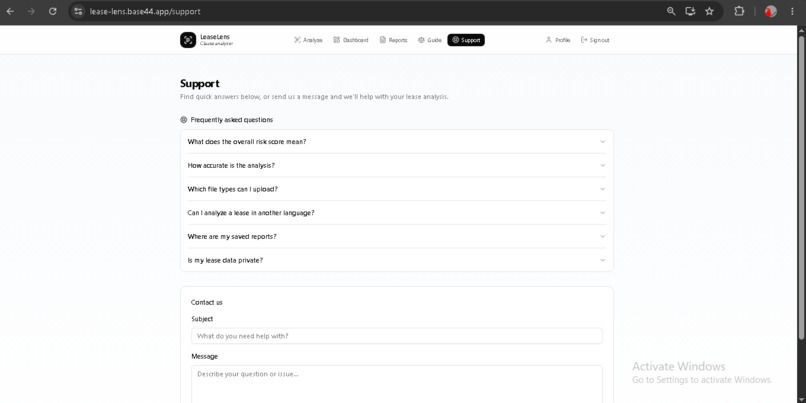Open the Analyze tab
Screen dimensions: 806x403
pos(308,40)
